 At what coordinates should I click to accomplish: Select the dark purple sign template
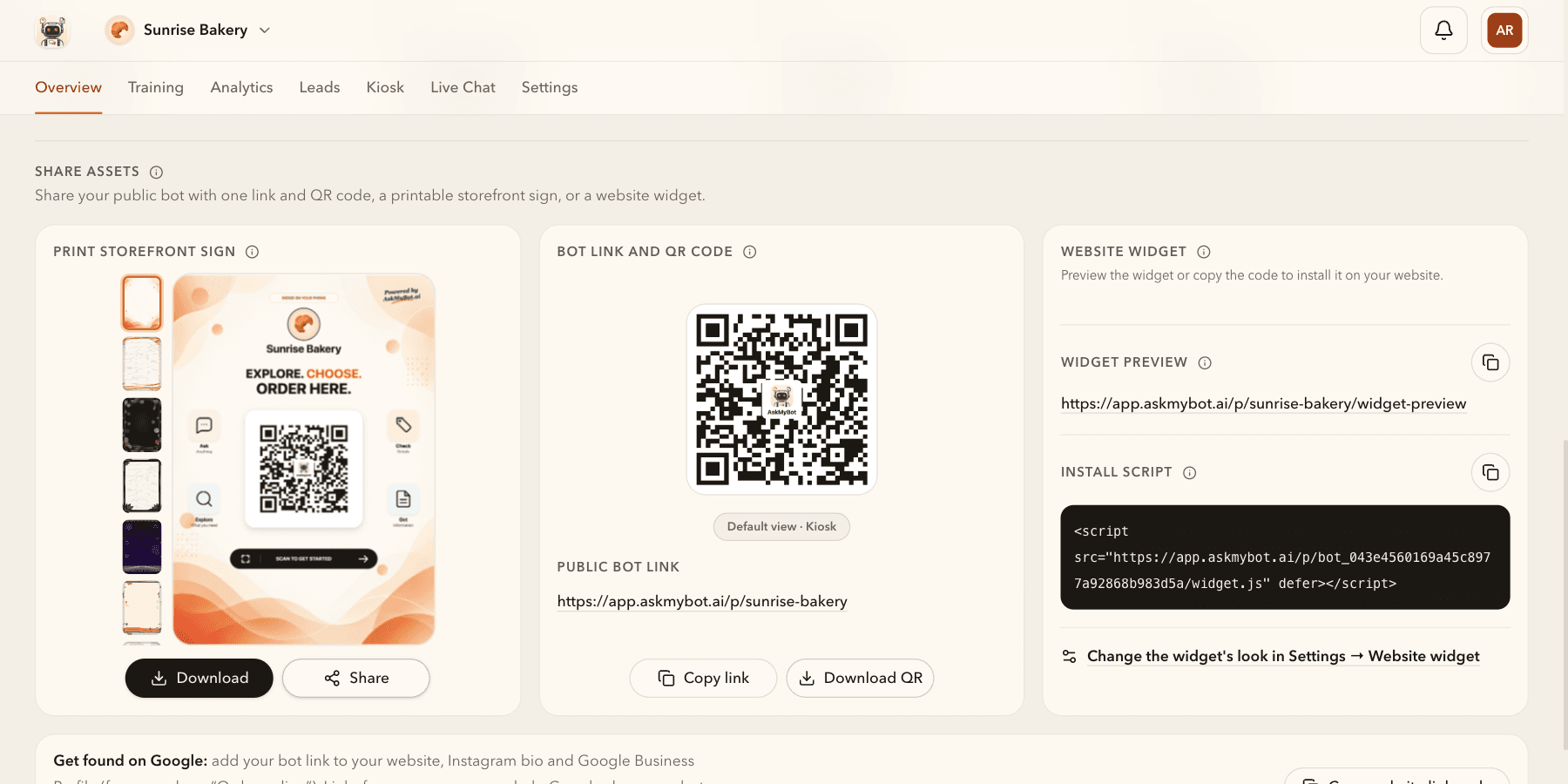[142, 546]
